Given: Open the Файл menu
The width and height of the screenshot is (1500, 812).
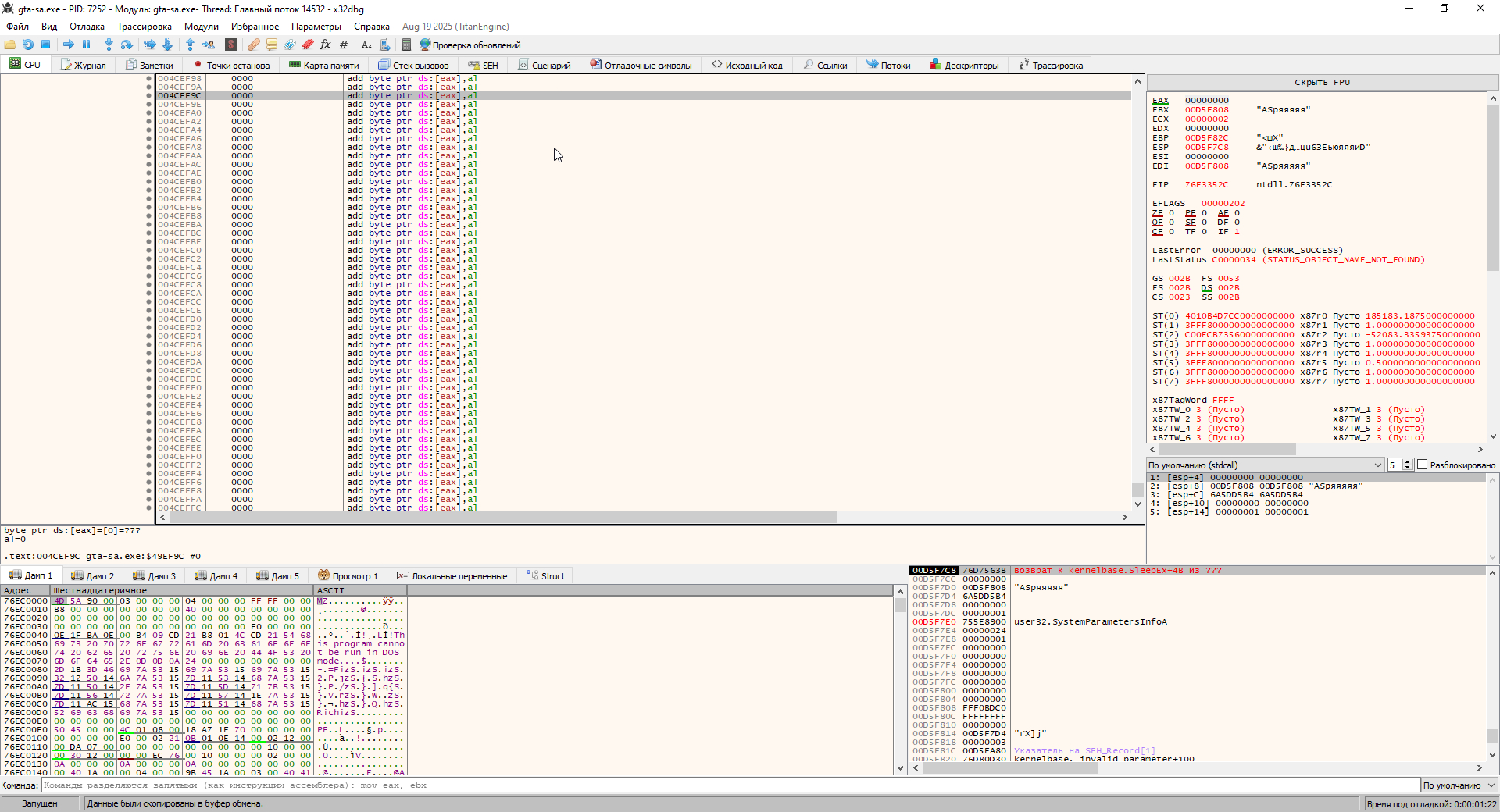Looking at the screenshot, I should (17, 27).
